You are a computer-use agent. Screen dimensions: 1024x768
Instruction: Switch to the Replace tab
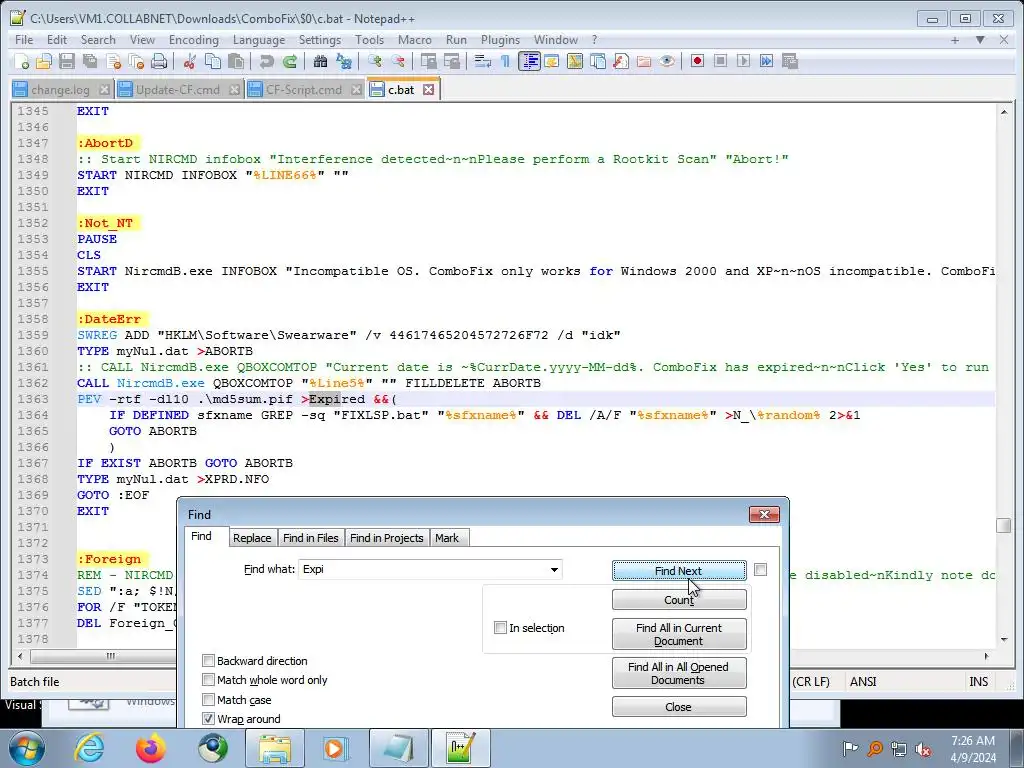click(252, 537)
